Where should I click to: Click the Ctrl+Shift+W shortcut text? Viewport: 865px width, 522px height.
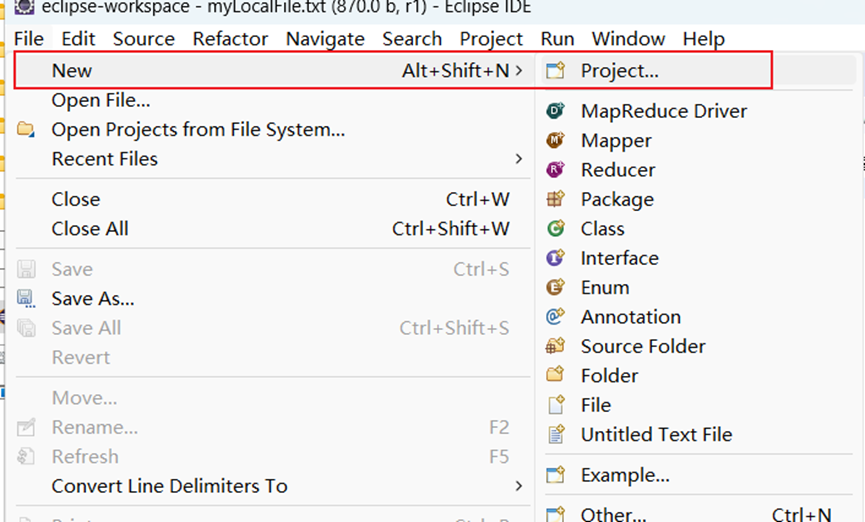click(451, 228)
